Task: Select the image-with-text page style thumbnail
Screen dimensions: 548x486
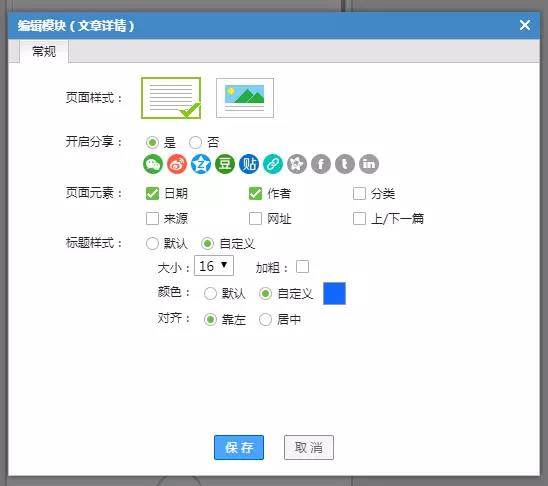Action: (245, 98)
